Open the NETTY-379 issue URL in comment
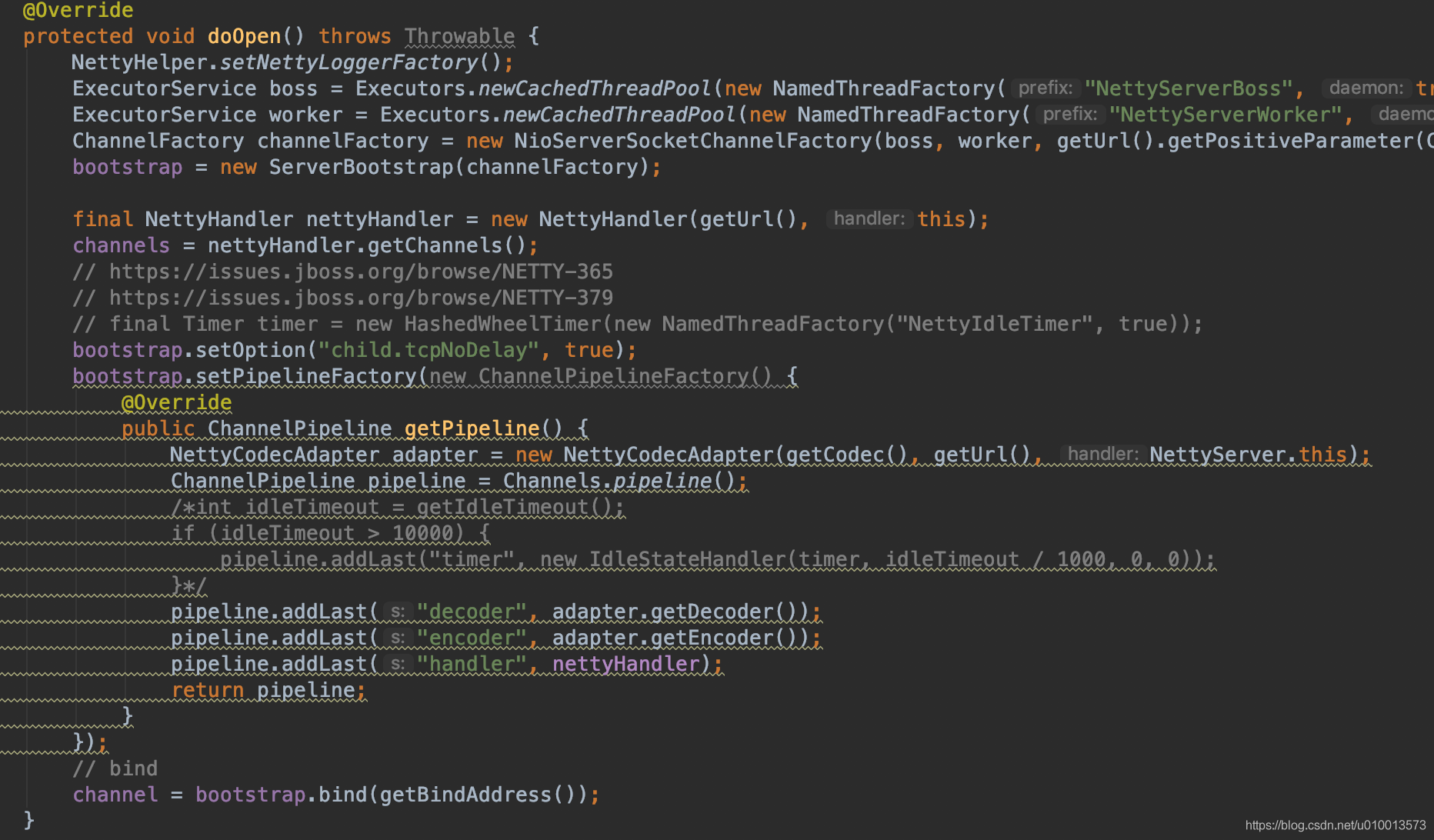Viewport: 1434px width, 840px height. 361,298
